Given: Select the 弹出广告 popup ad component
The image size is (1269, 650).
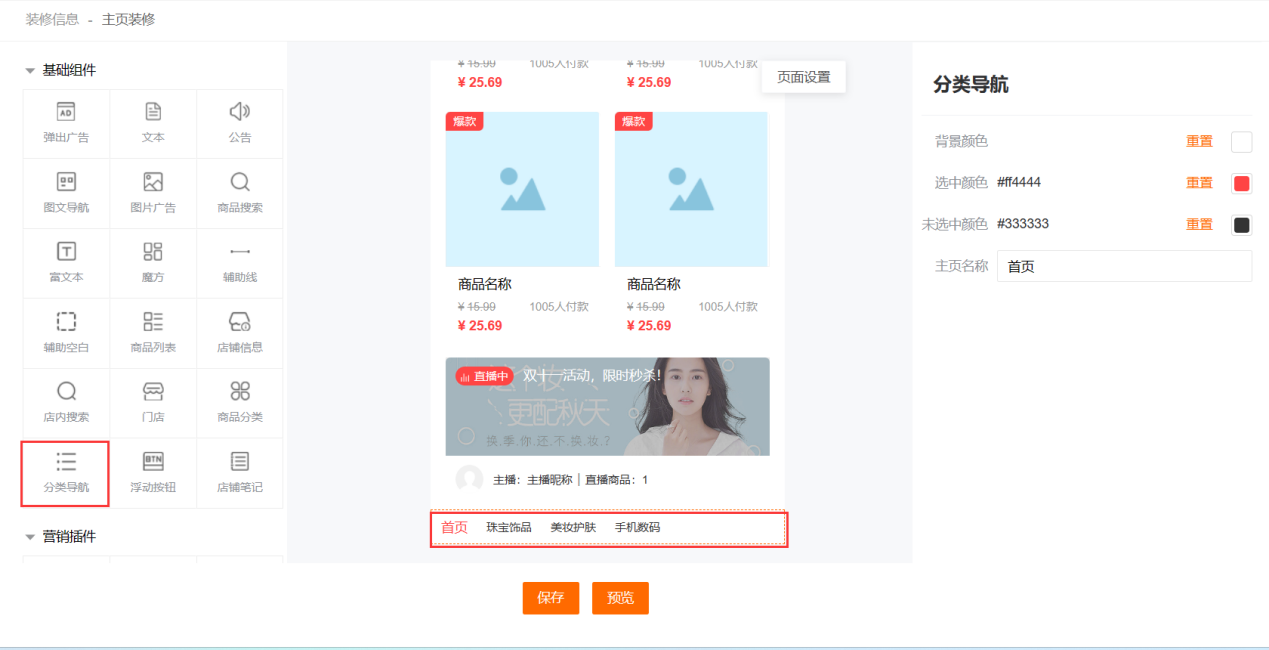Looking at the screenshot, I should 66,123.
